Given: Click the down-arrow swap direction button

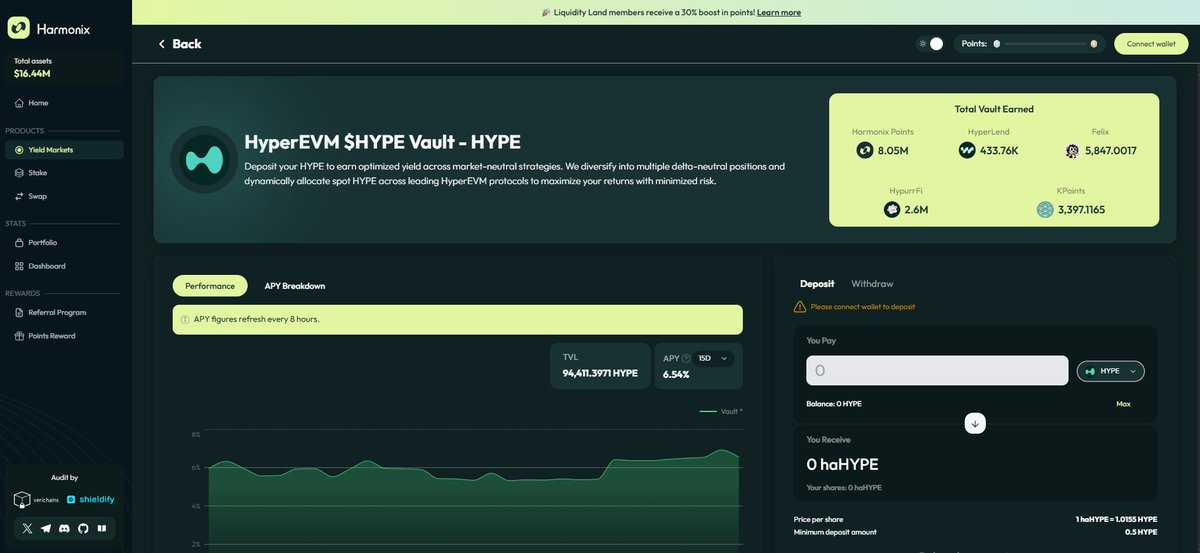Looking at the screenshot, I should 975,423.
